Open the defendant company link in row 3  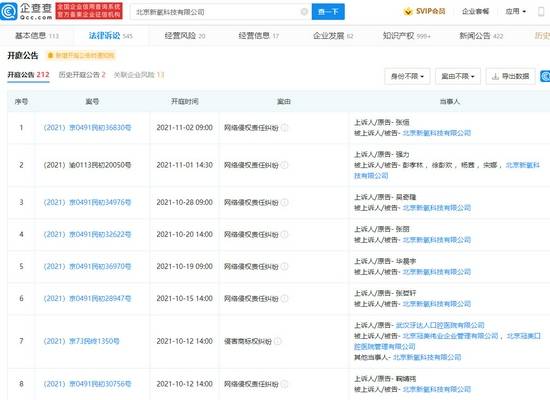[x=437, y=208]
